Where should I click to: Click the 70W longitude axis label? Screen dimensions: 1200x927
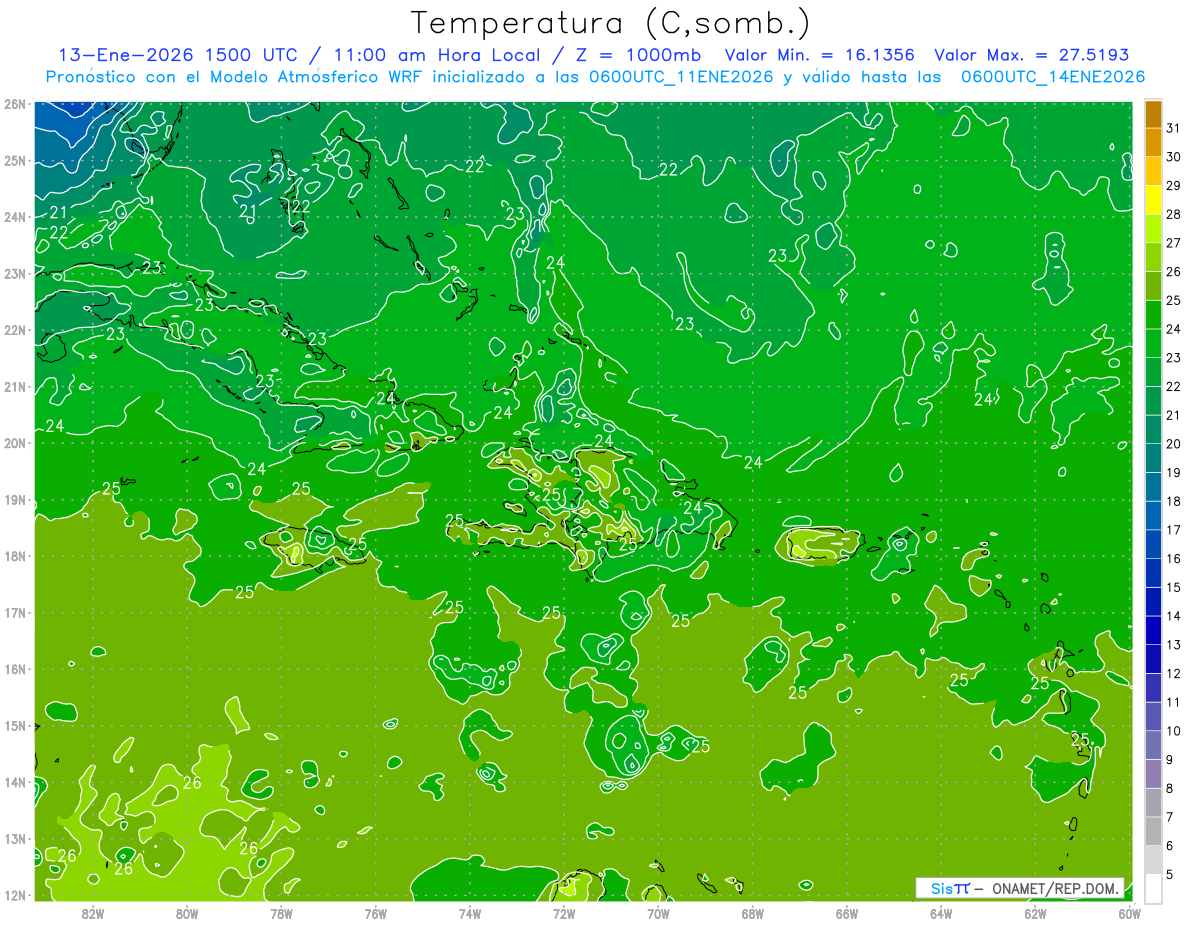point(658,913)
